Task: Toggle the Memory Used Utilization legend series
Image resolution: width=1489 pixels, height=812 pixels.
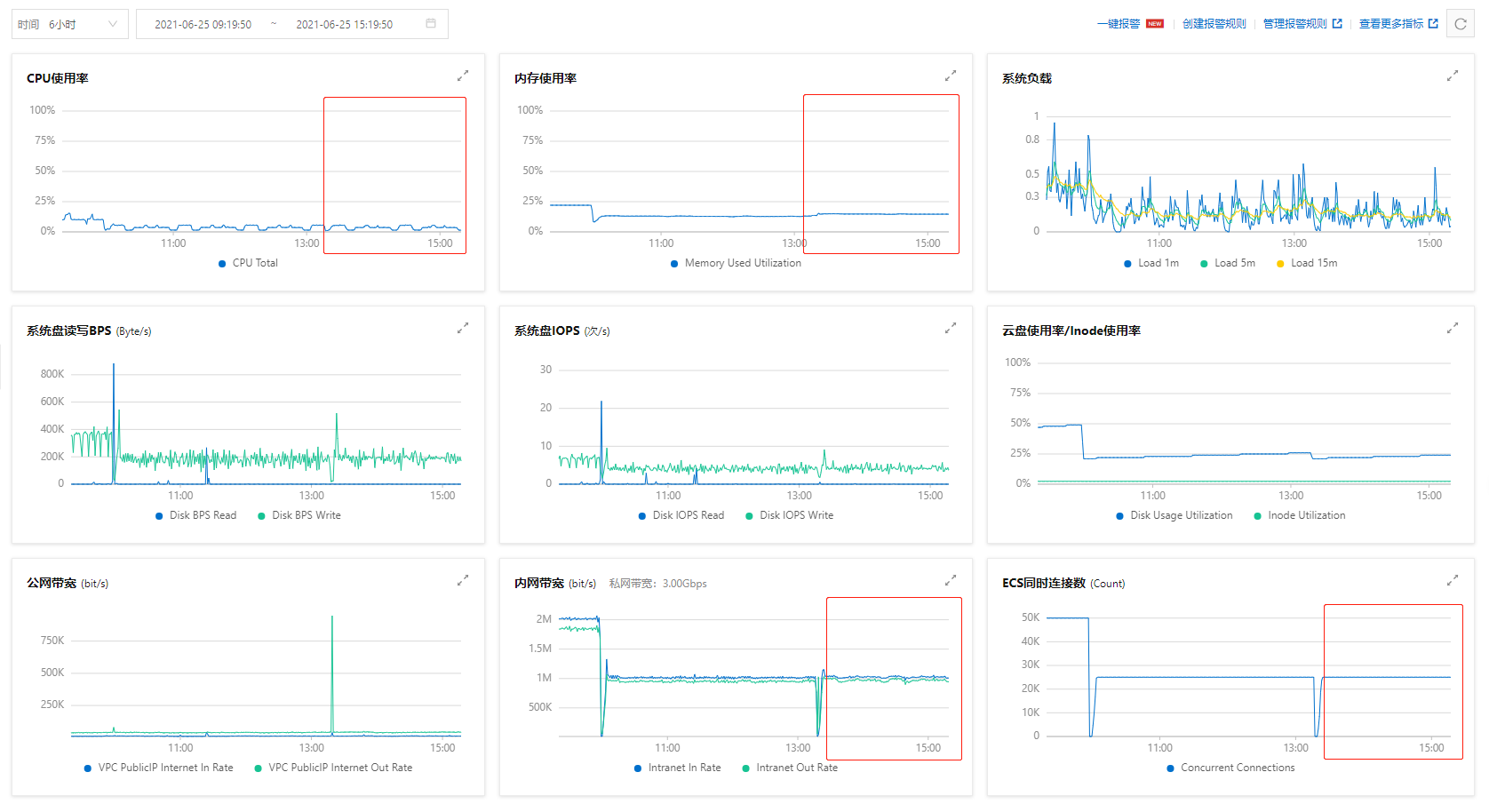Action: pos(736,263)
